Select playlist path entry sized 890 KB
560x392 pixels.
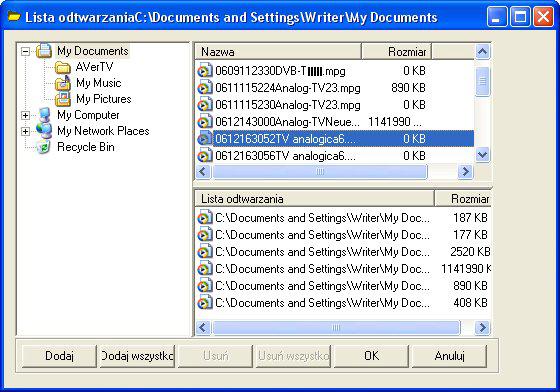pyautogui.click(x=322, y=286)
